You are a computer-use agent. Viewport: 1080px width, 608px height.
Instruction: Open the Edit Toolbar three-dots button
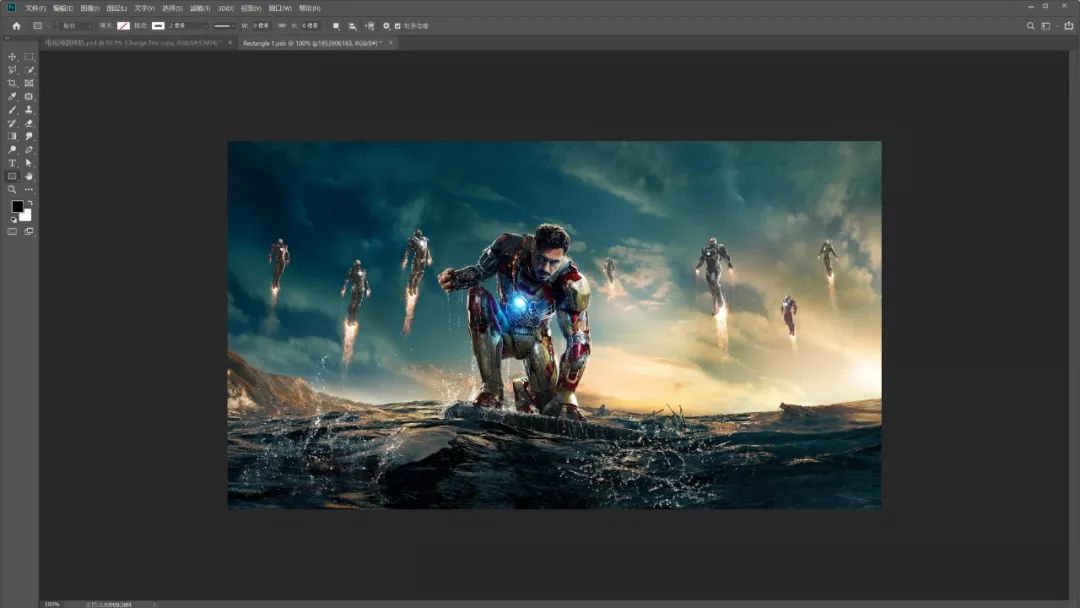click(x=29, y=189)
